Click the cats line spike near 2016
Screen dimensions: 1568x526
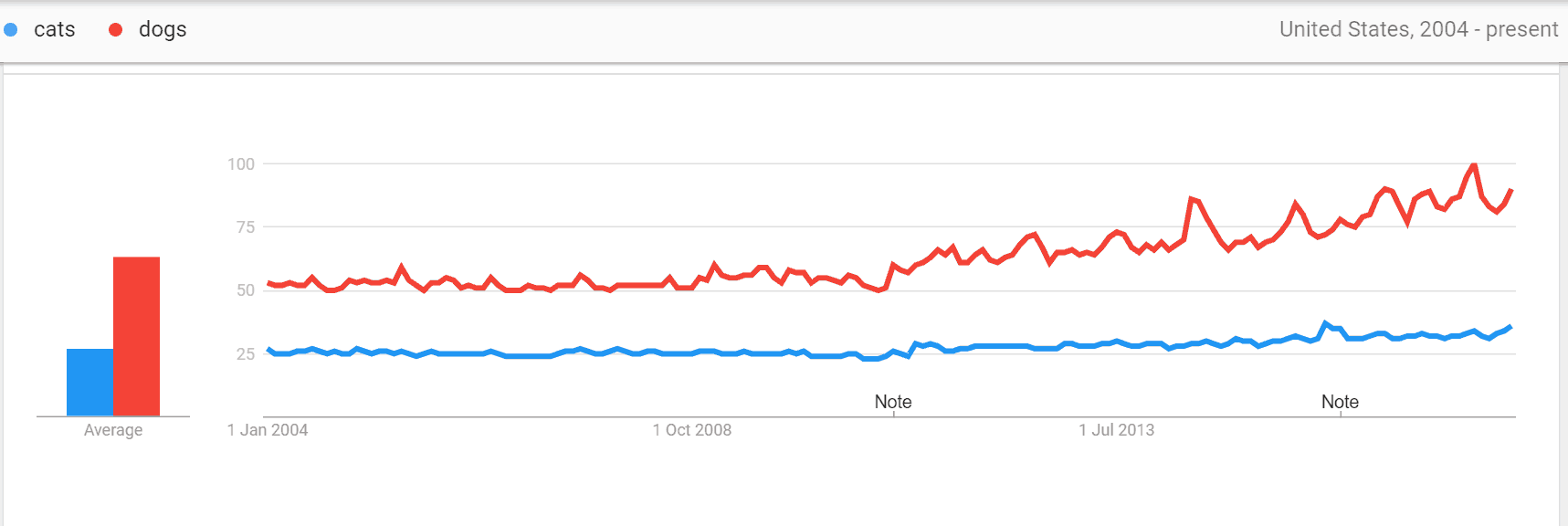1326,323
